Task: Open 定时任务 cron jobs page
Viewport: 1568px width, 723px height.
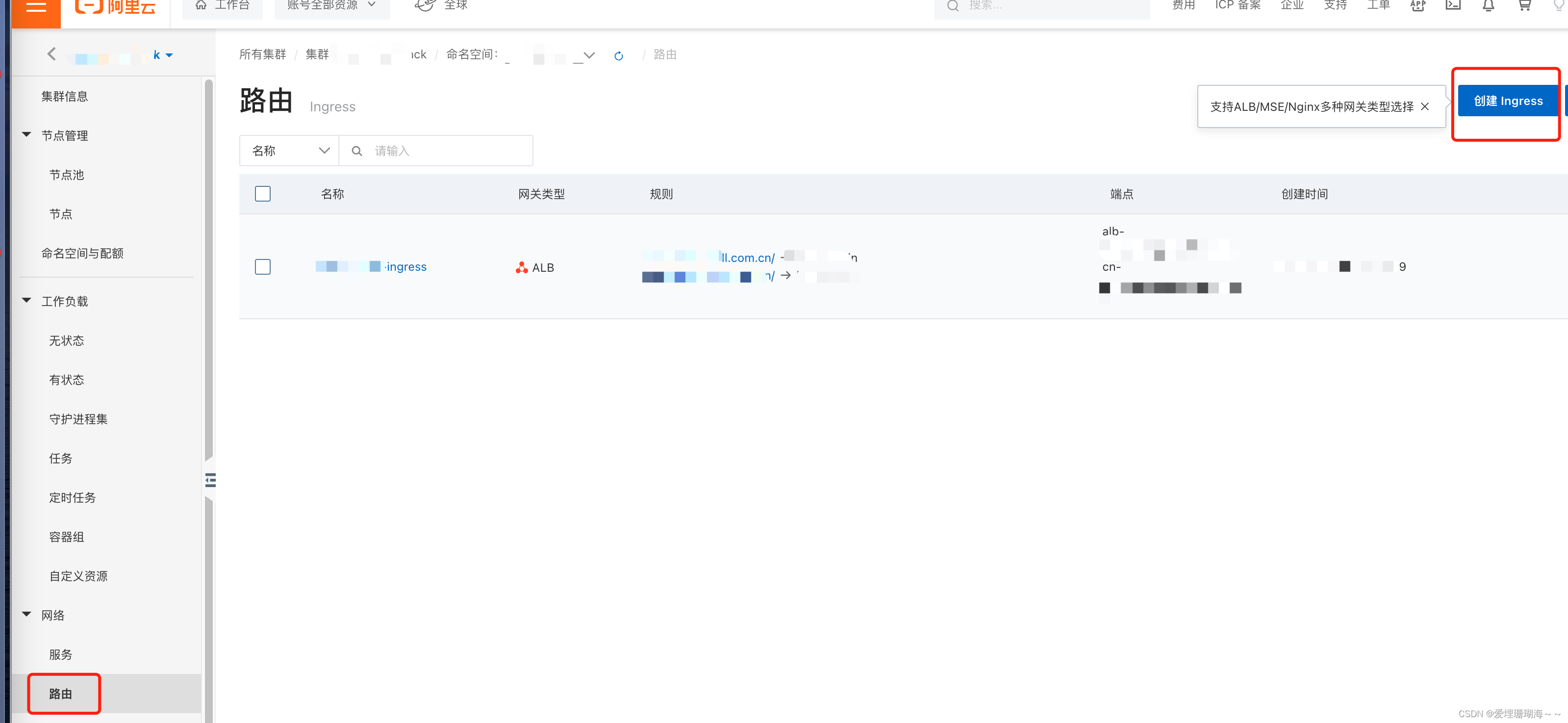Action: pos(72,498)
